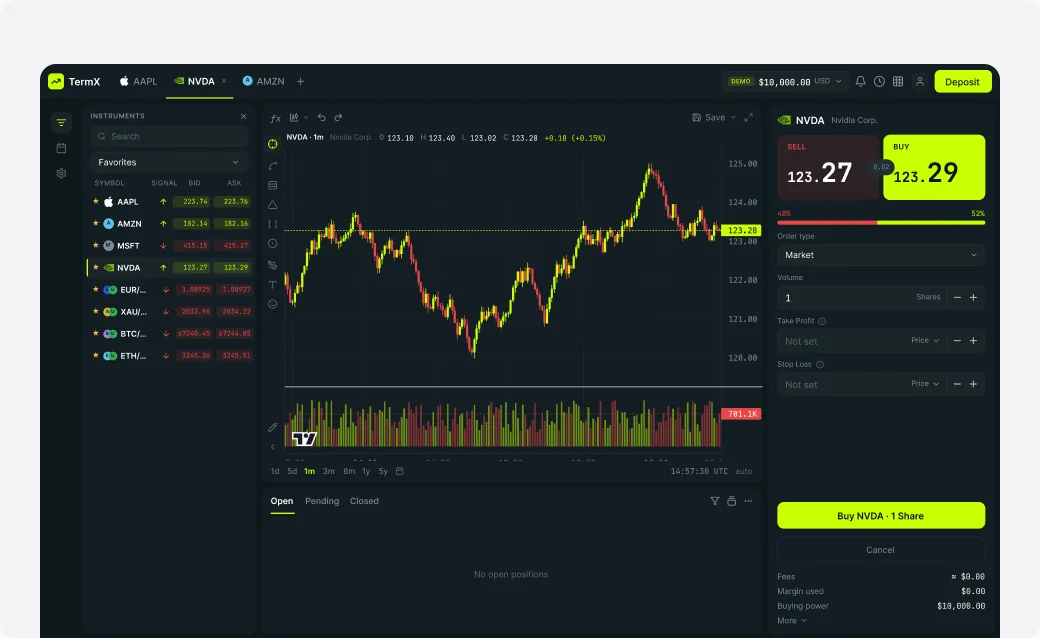Image resolution: width=1040 pixels, height=638 pixels.
Task: Select the triangle shapes tool
Action: click(x=273, y=205)
